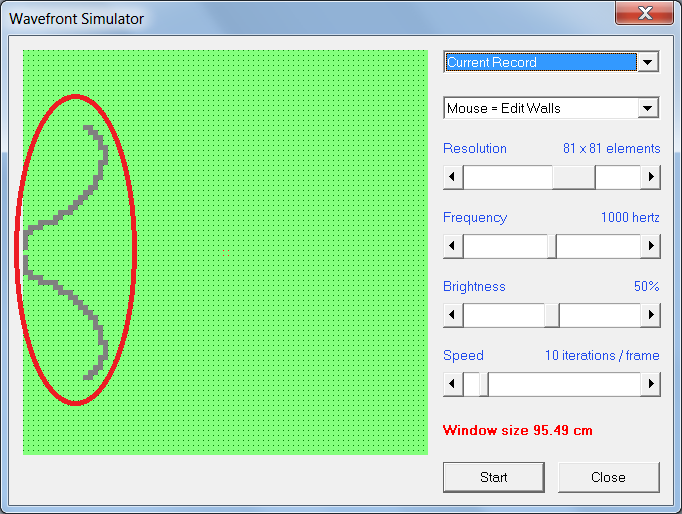Screen dimensions: 682x514
Task: Click the Brightness label
Action: pos(474,286)
